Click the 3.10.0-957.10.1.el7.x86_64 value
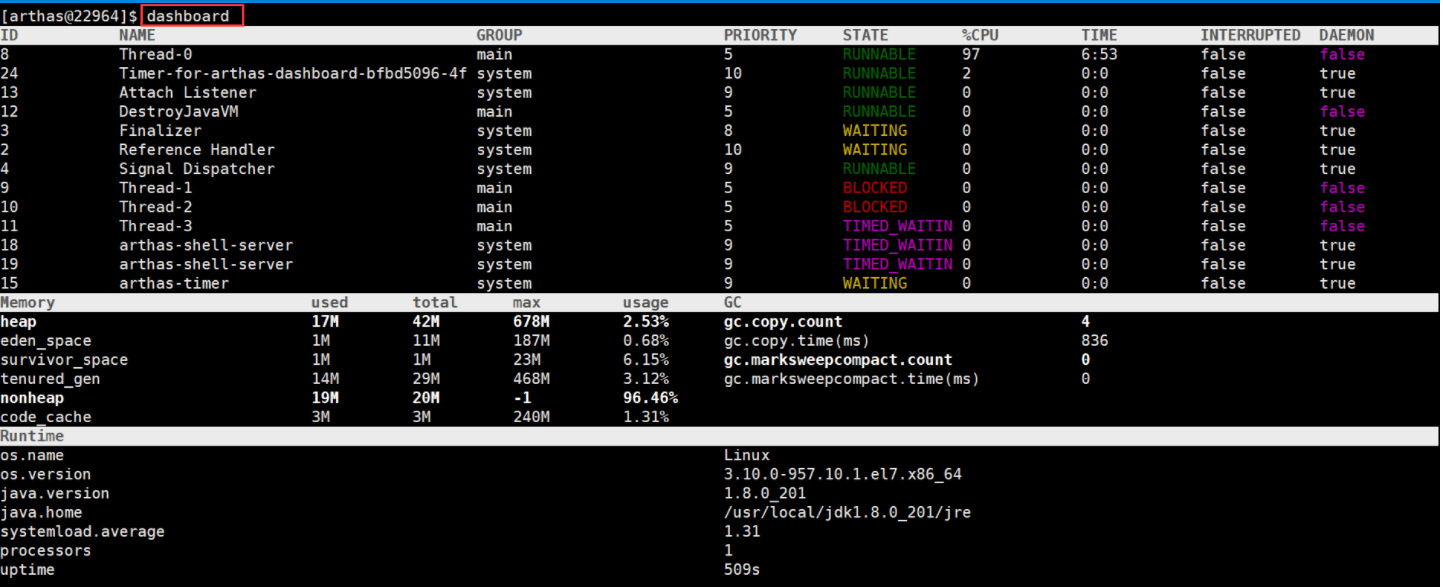The image size is (1443, 587). click(843, 474)
